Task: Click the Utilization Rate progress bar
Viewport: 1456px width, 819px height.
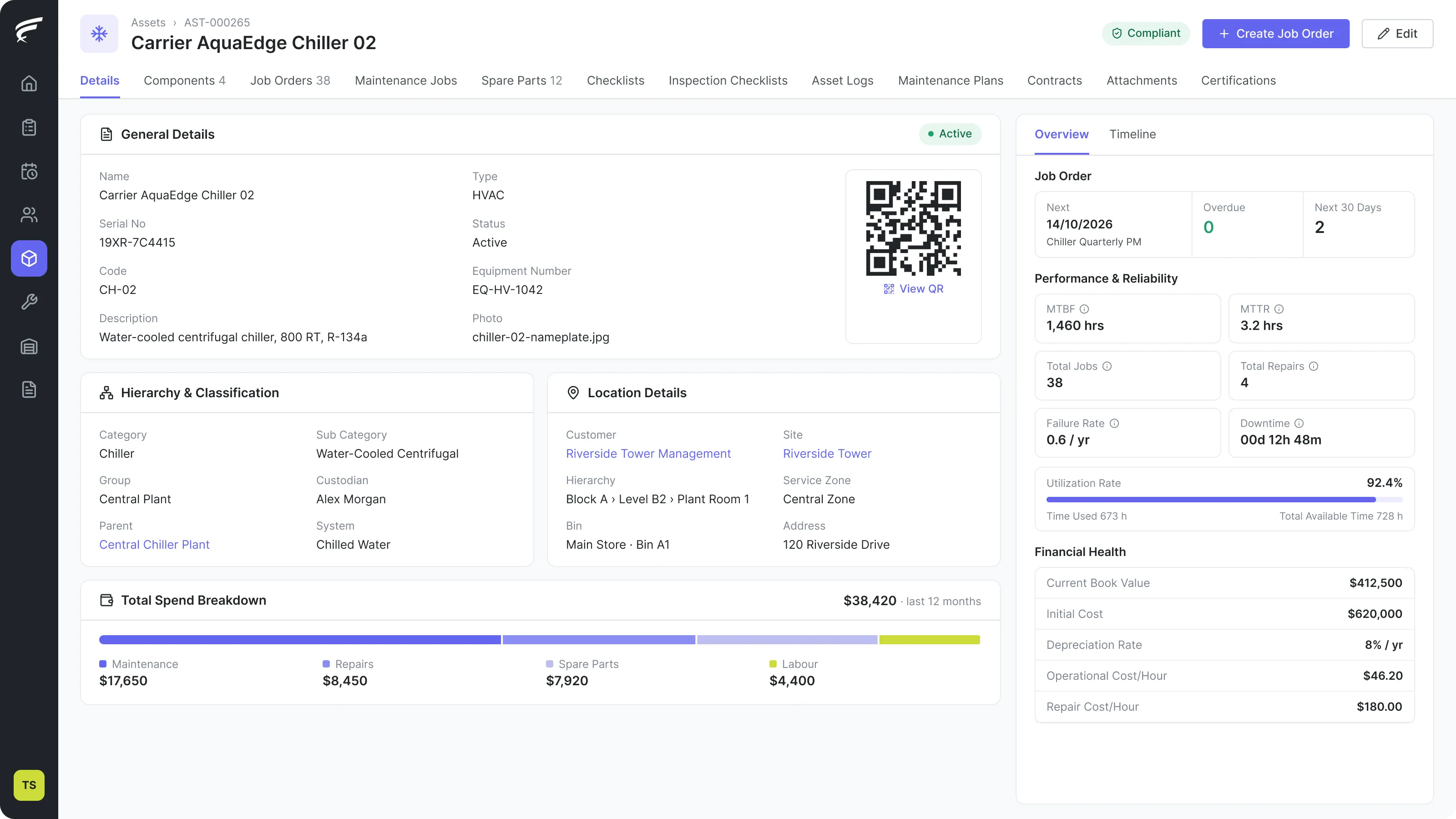Action: click(1224, 500)
